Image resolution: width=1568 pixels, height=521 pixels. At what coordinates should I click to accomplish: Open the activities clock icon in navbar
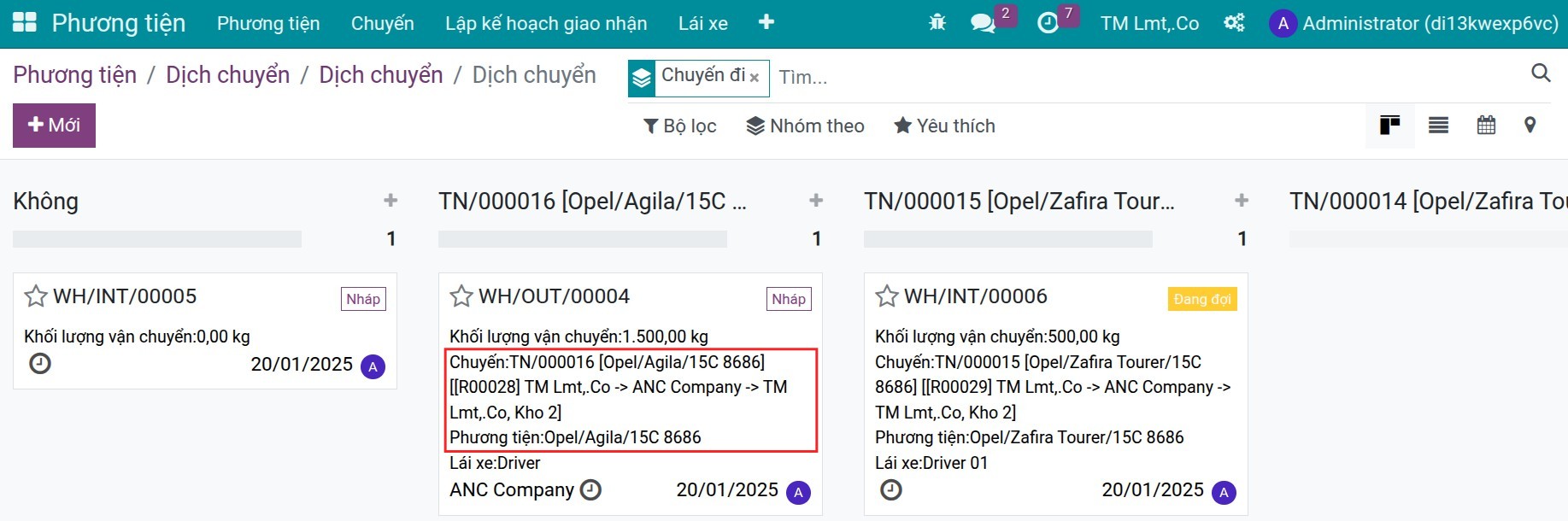coord(1048,23)
